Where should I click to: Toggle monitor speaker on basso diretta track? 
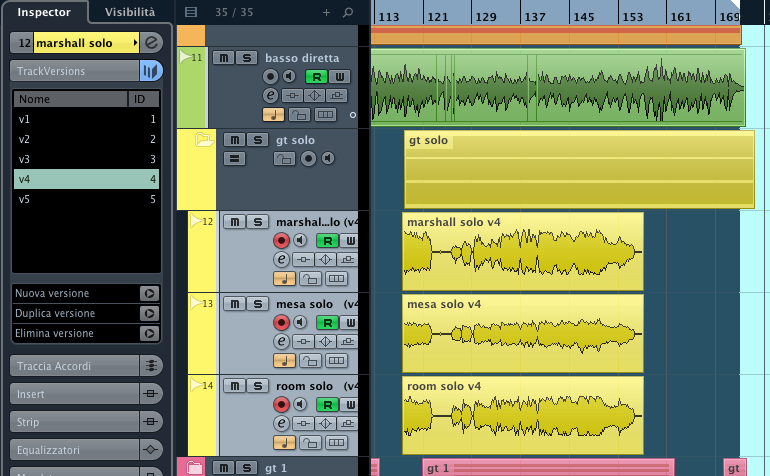click(x=289, y=77)
